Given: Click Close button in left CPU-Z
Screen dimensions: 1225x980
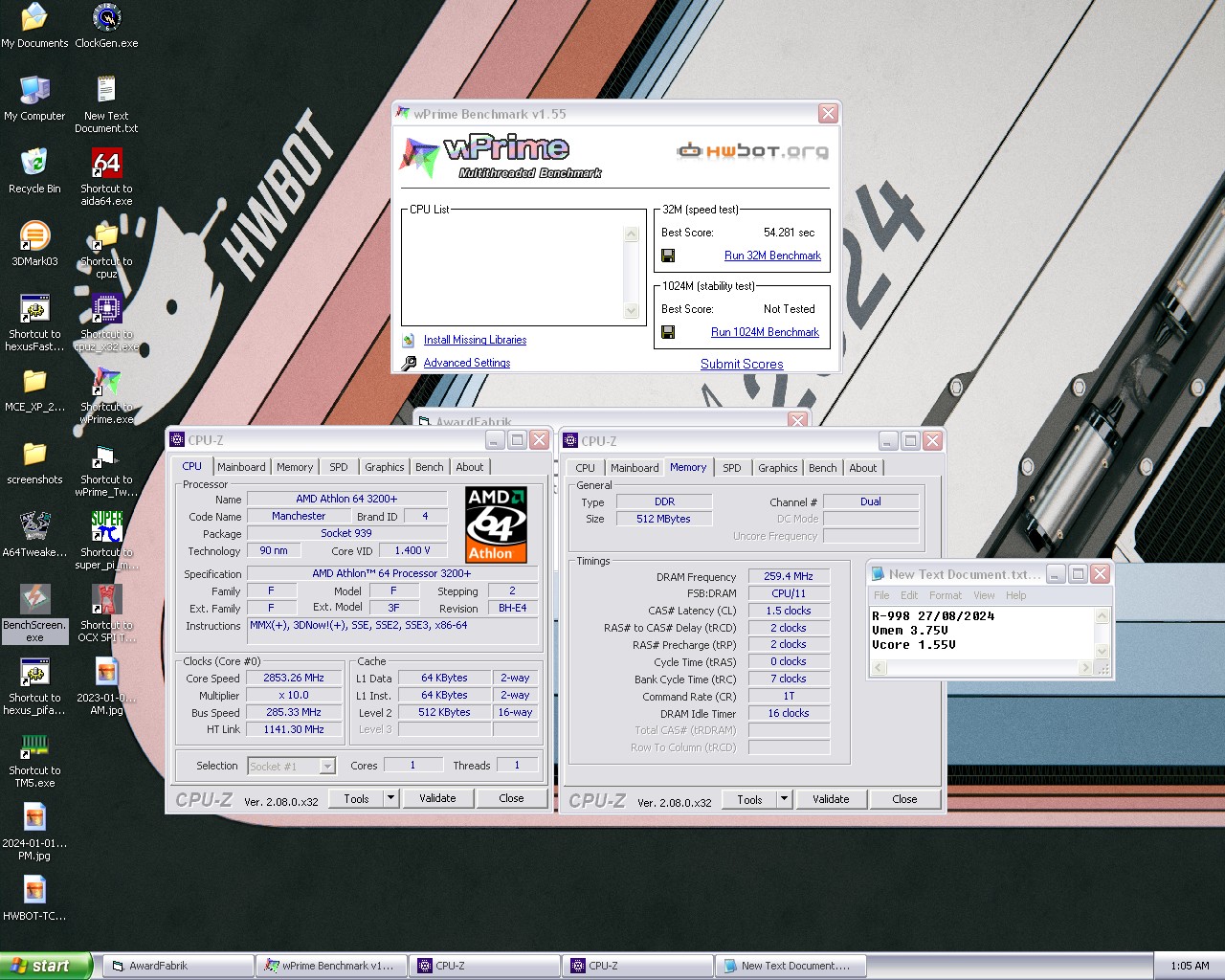Looking at the screenshot, I should point(511,798).
